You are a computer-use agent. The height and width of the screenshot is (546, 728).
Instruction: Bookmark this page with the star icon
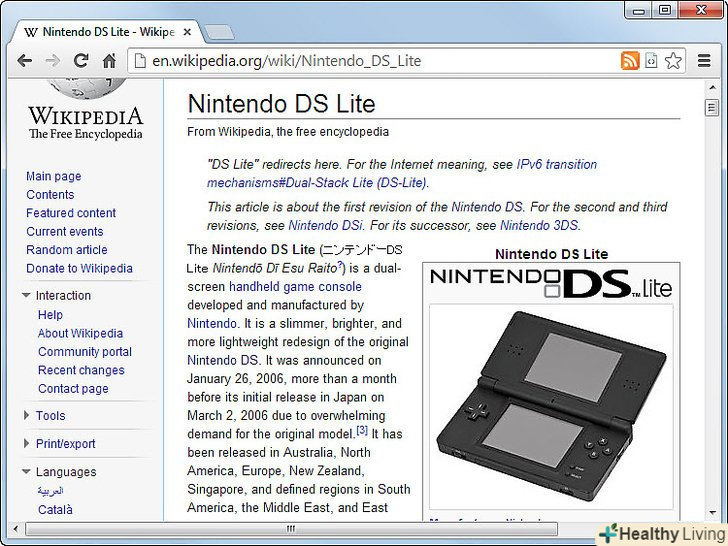(673, 61)
